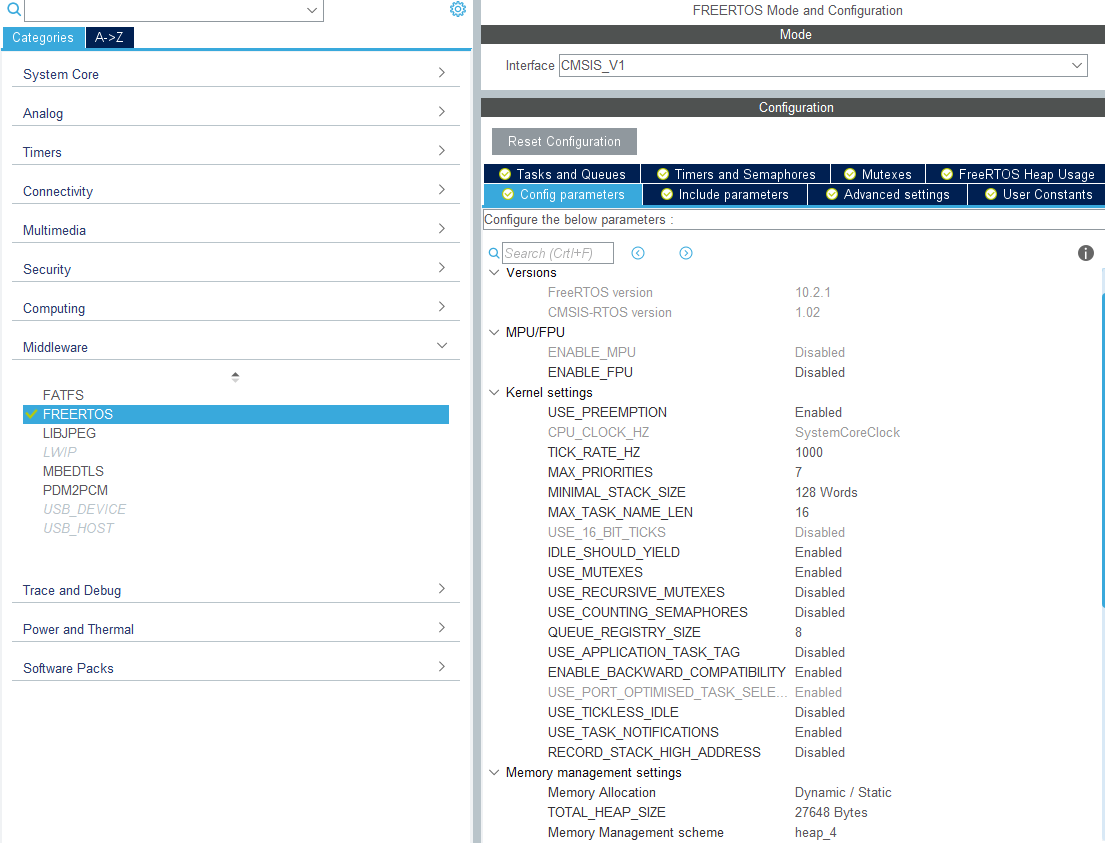Click the TOTAL_HEAP_SIZE 27648 Bytes value
Screen dimensions: 1105x843
[831, 813]
